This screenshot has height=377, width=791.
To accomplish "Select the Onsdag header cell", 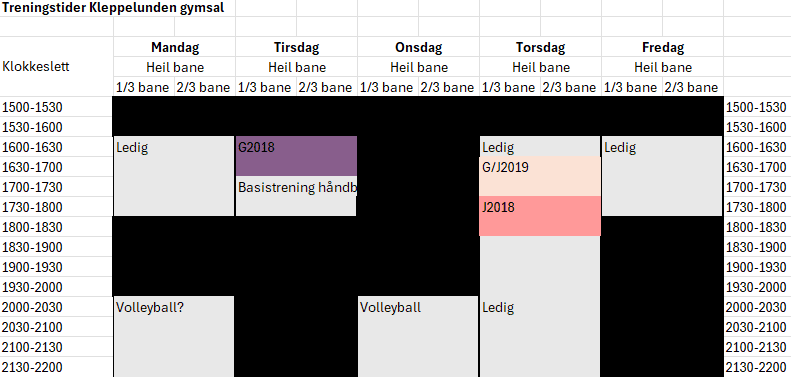I will pos(418,47).
